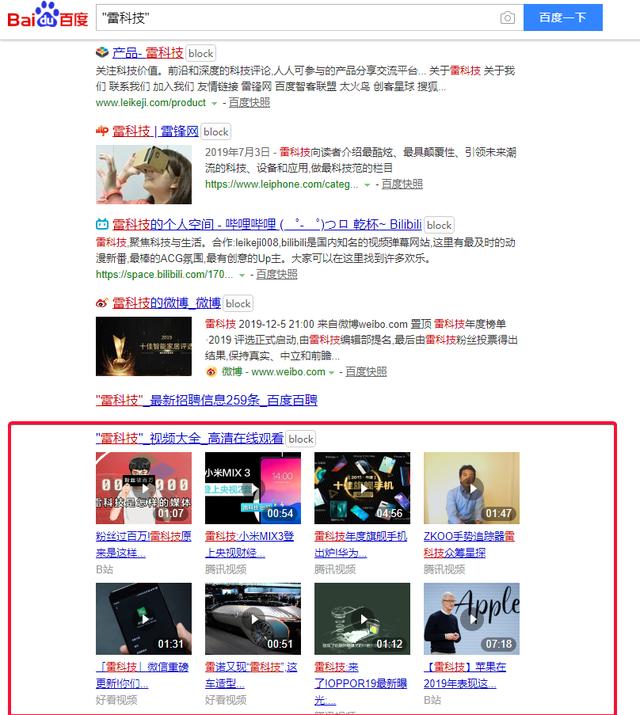Image resolution: width=640 pixels, height=715 pixels.
Task: Expand dropdown arrow after www.weibo.com
Action: [x=331, y=373]
